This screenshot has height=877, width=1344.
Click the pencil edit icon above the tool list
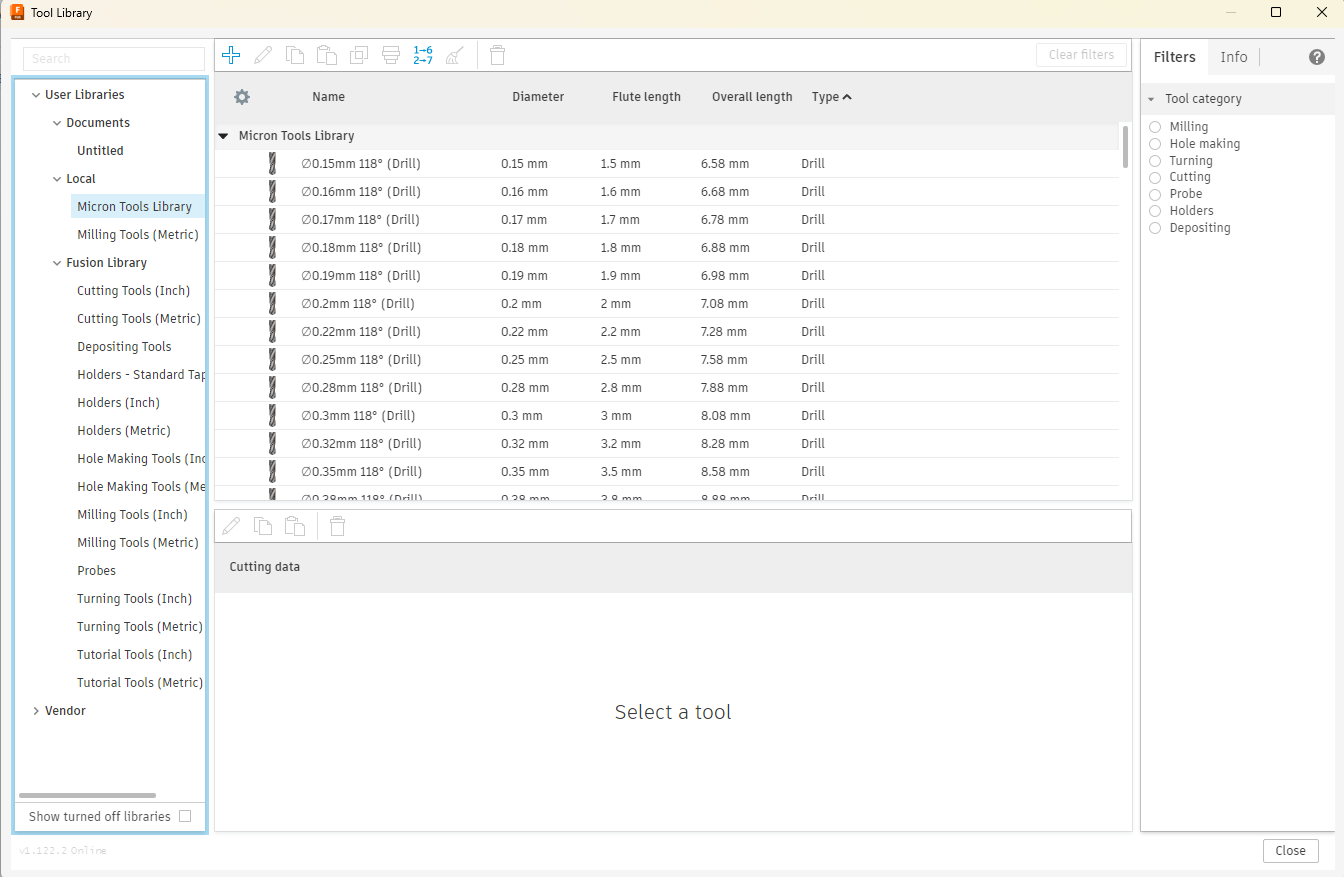pos(263,55)
